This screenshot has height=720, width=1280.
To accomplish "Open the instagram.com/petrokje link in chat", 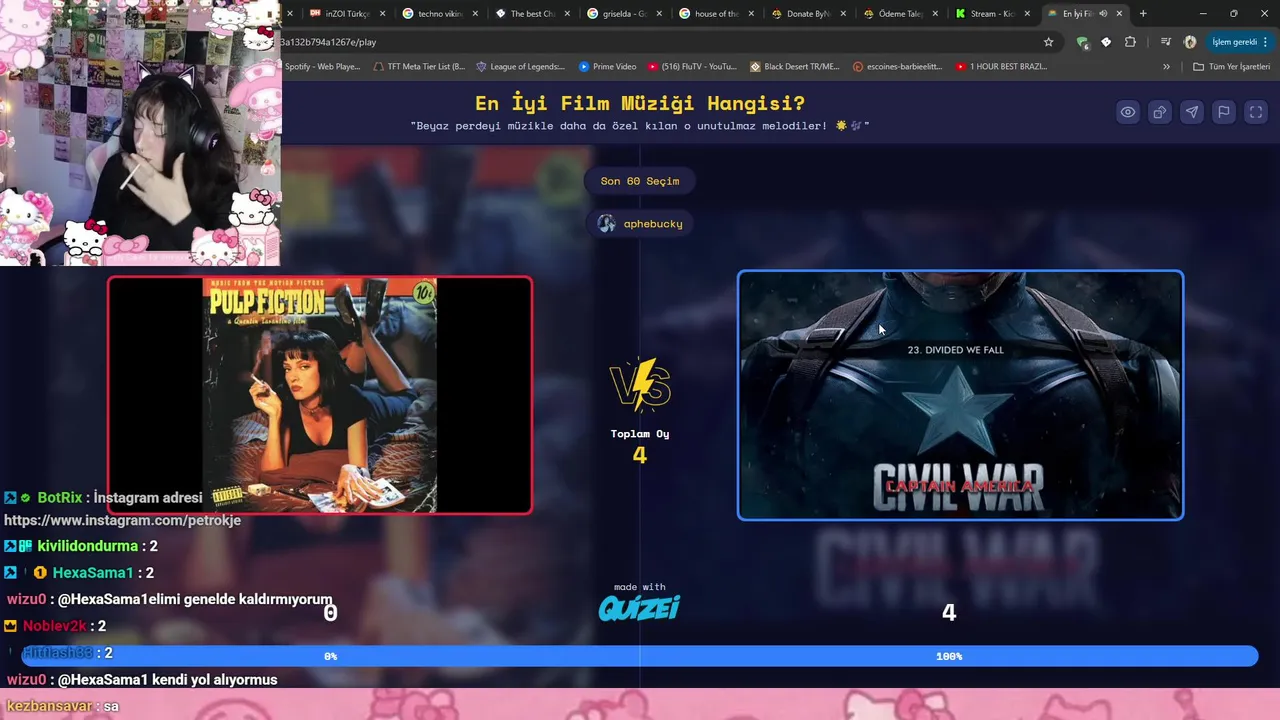I will point(122,520).
